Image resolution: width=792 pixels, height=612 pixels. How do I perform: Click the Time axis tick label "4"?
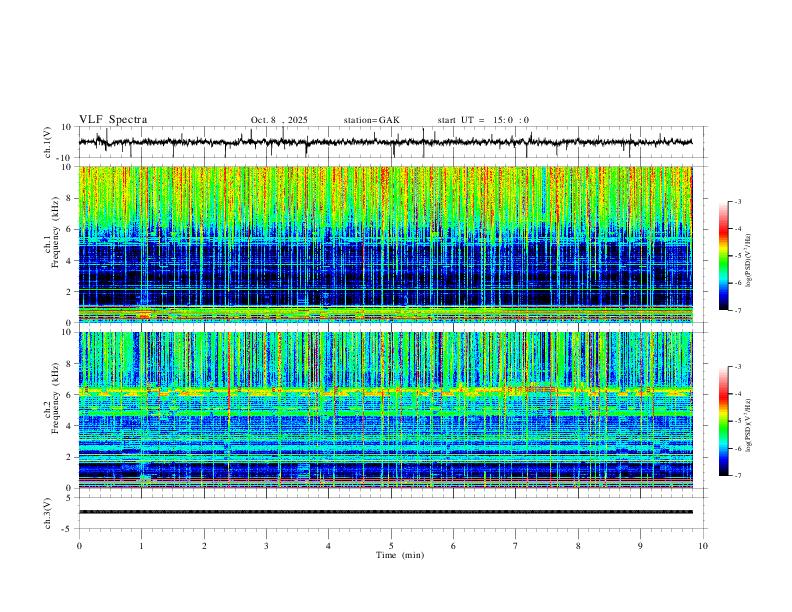(328, 546)
